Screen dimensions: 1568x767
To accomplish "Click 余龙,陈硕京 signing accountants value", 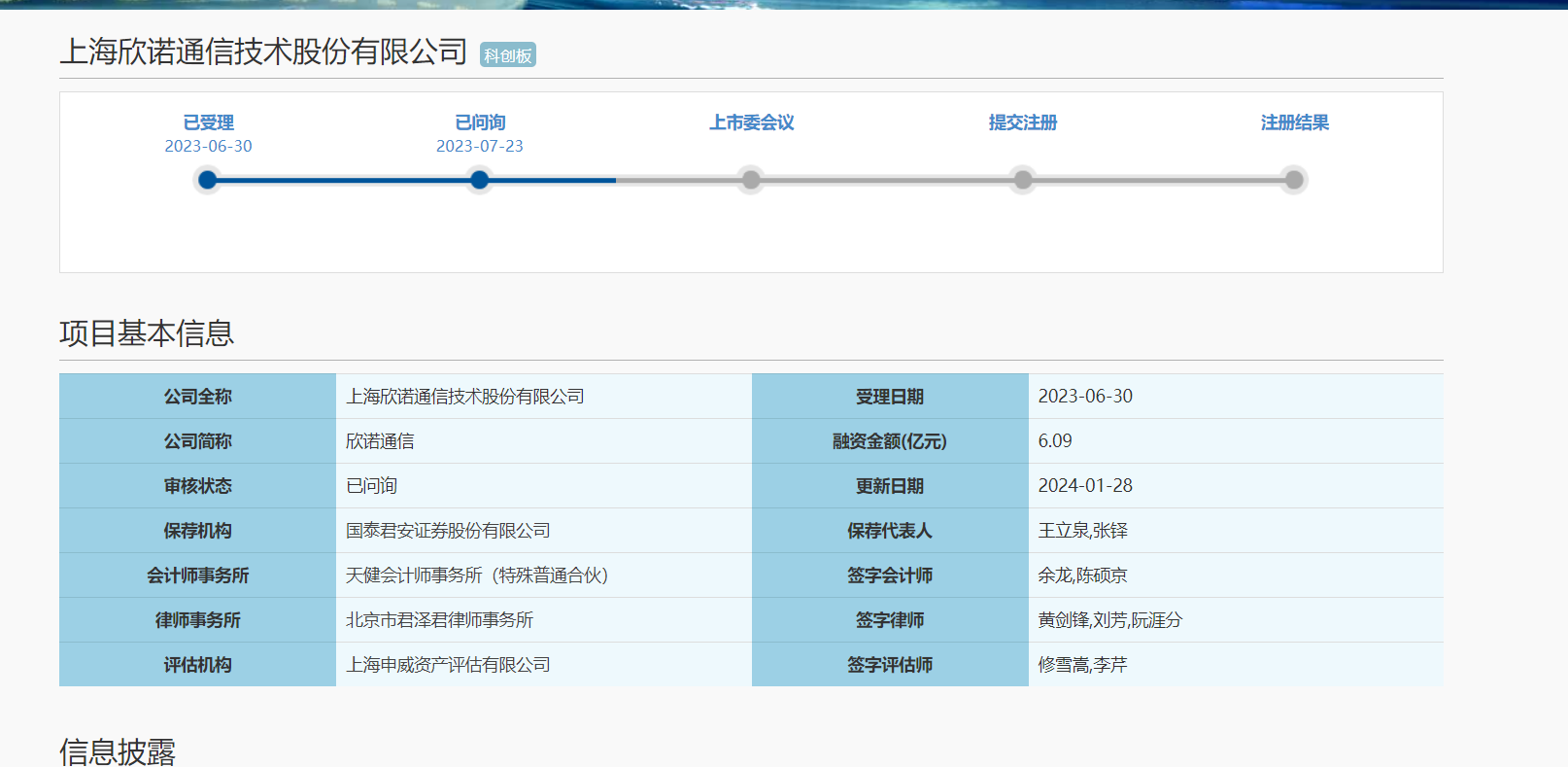I will [x=1082, y=575].
